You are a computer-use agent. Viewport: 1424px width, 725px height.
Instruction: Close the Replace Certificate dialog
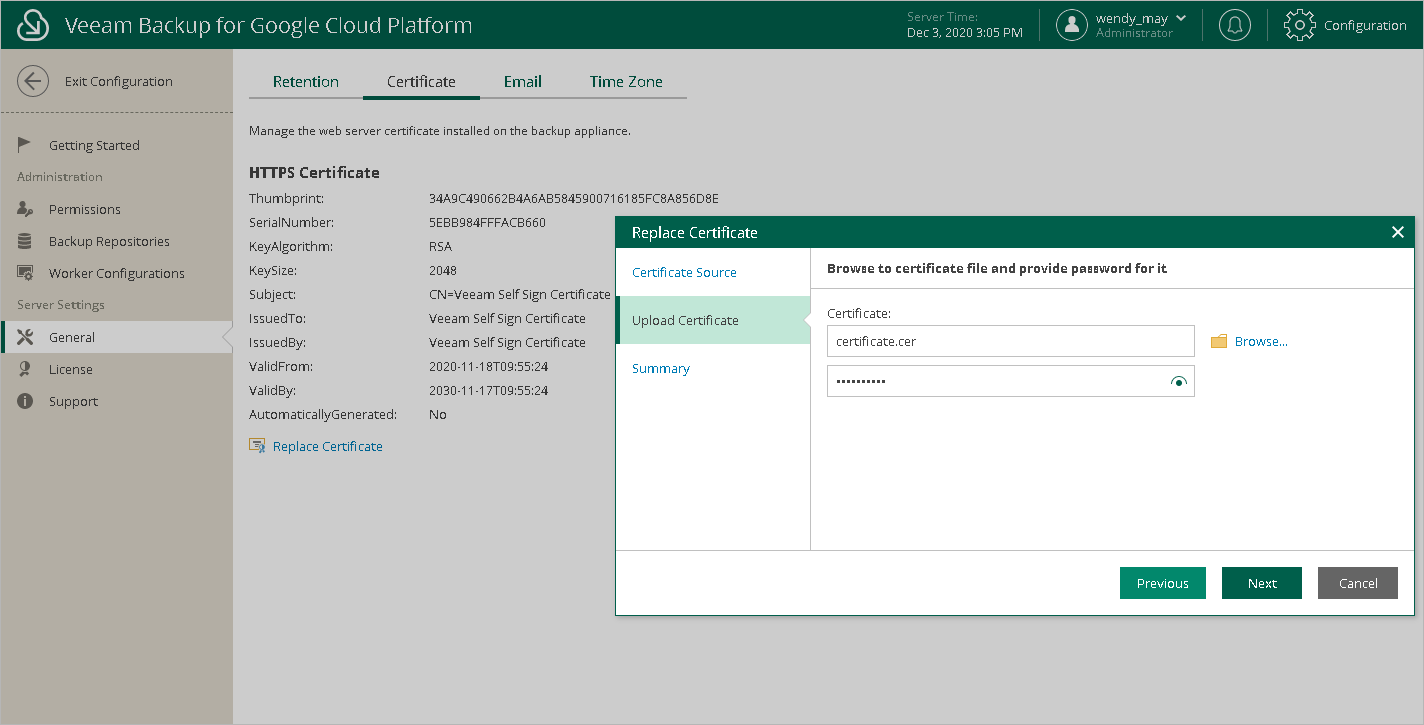tap(1397, 232)
